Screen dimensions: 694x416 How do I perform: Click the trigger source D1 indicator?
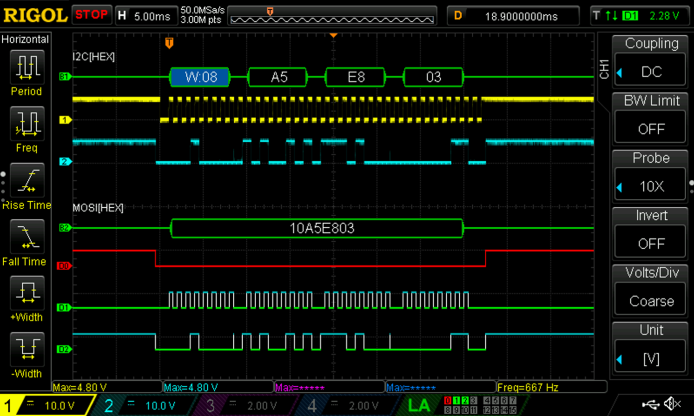[630, 16]
